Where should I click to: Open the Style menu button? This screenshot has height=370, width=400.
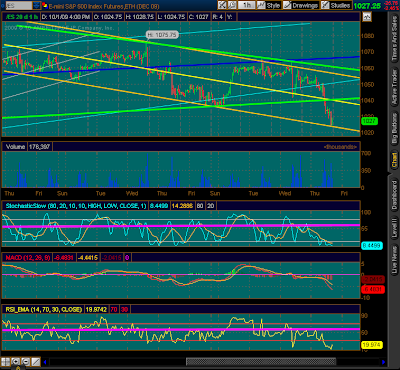[269, 5]
